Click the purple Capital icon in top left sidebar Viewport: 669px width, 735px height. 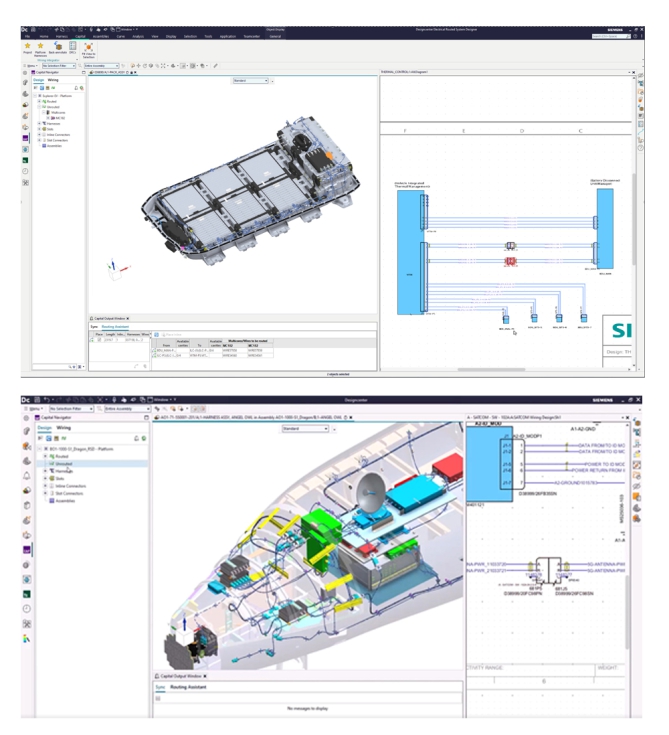point(25,138)
